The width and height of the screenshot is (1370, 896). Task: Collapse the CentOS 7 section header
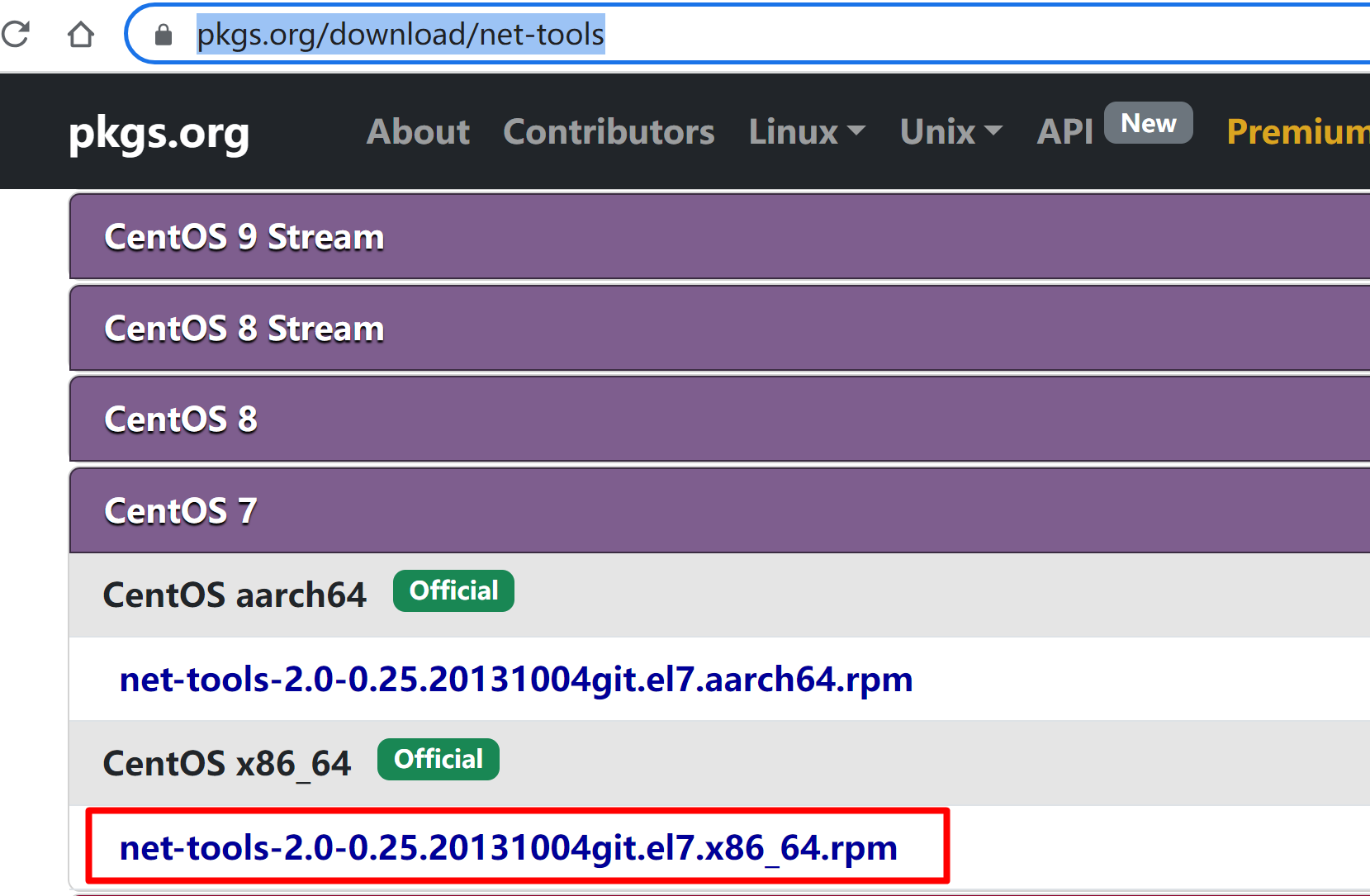pyautogui.click(x=719, y=511)
